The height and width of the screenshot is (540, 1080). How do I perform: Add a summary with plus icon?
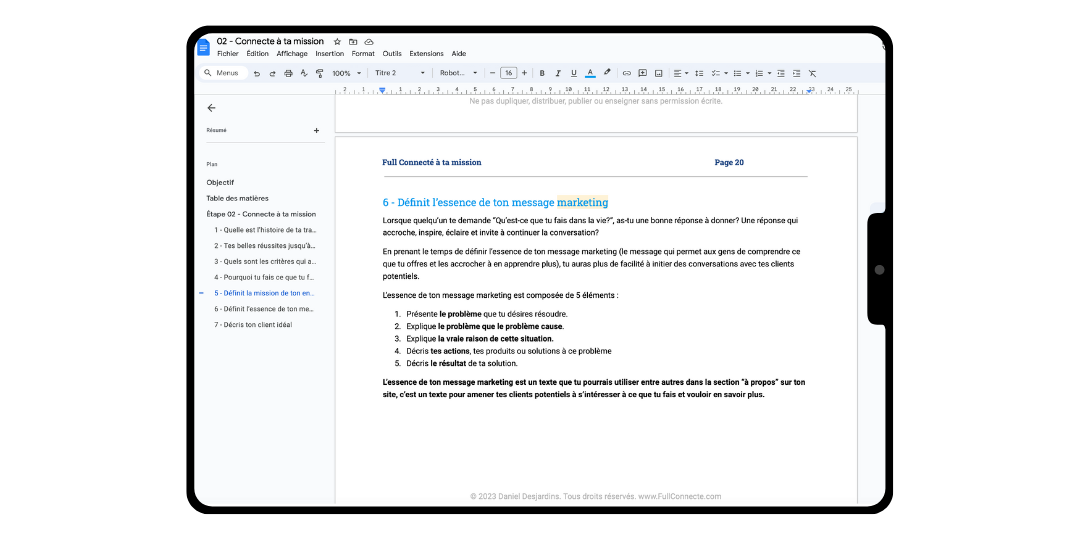(x=316, y=130)
